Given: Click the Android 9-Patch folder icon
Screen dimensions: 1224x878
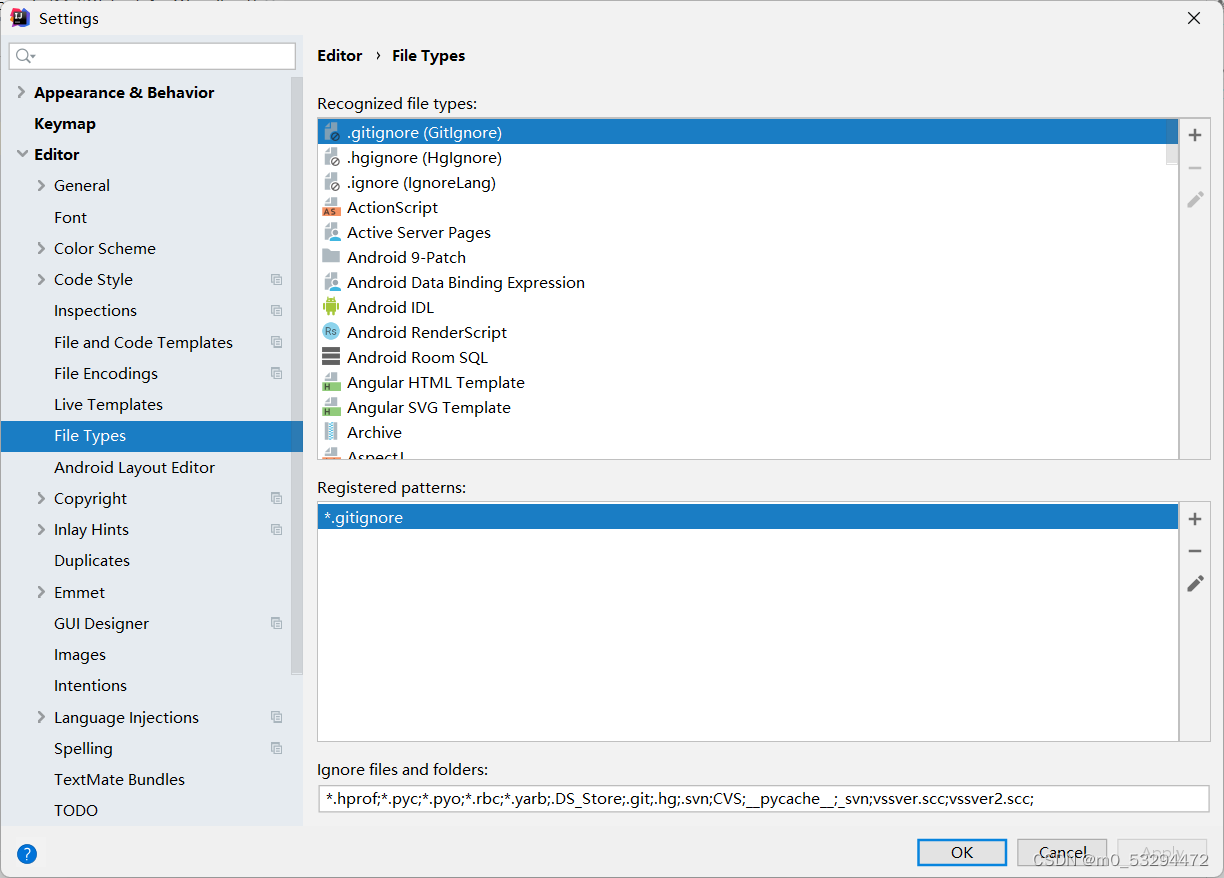Looking at the screenshot, I should (331, 257).
